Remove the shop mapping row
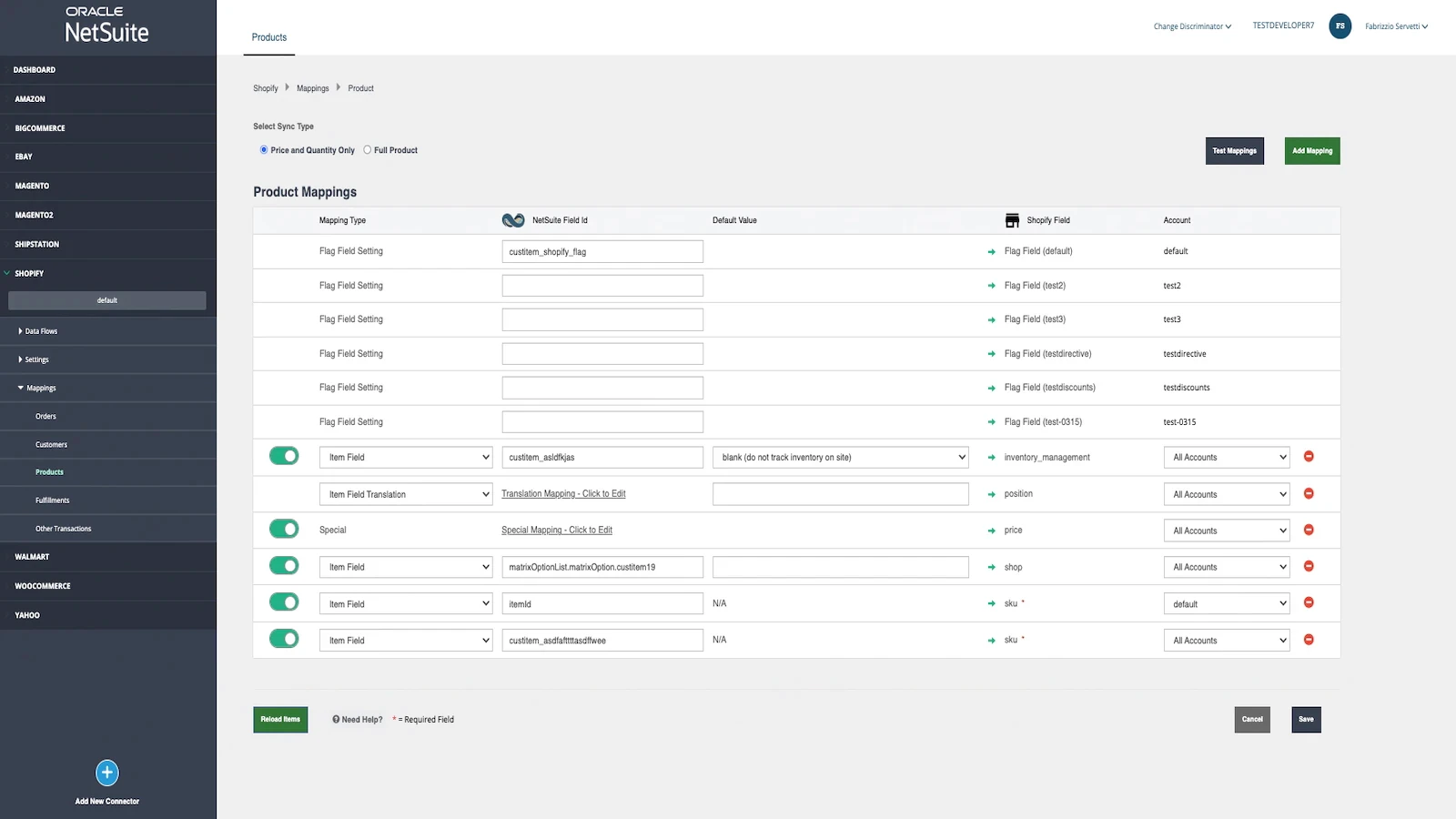 pos(1309,566)
